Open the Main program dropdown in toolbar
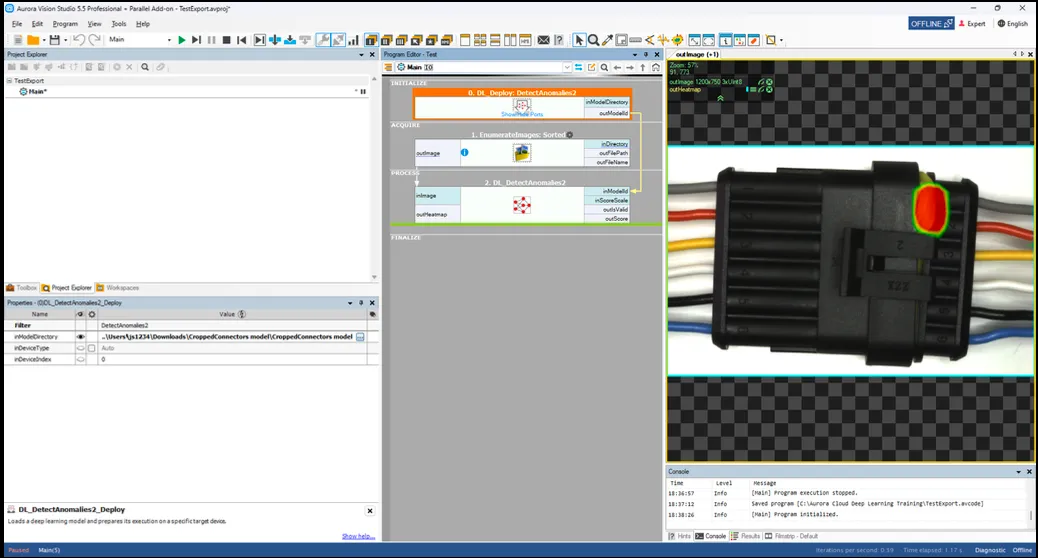This screenshot has width=1038, height=558. click(168, 40)
